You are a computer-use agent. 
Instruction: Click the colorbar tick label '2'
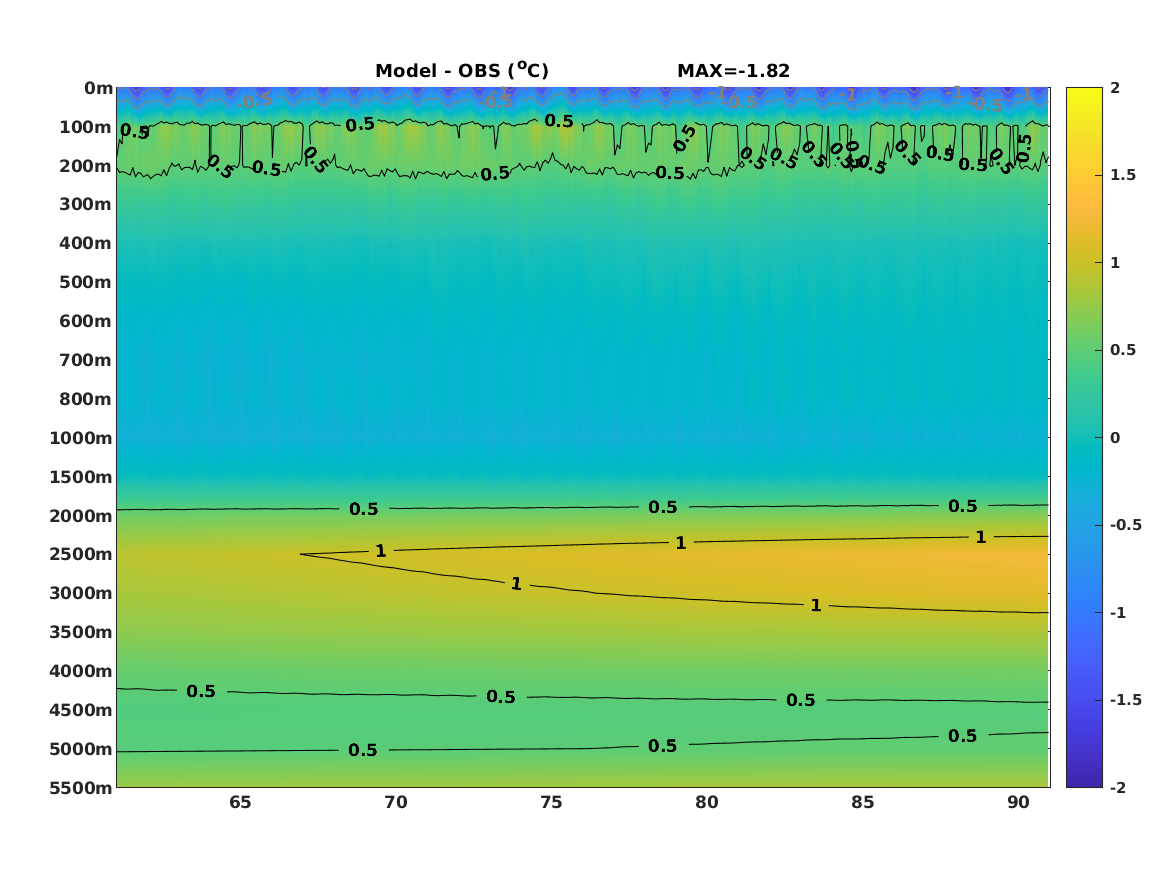1115,88
